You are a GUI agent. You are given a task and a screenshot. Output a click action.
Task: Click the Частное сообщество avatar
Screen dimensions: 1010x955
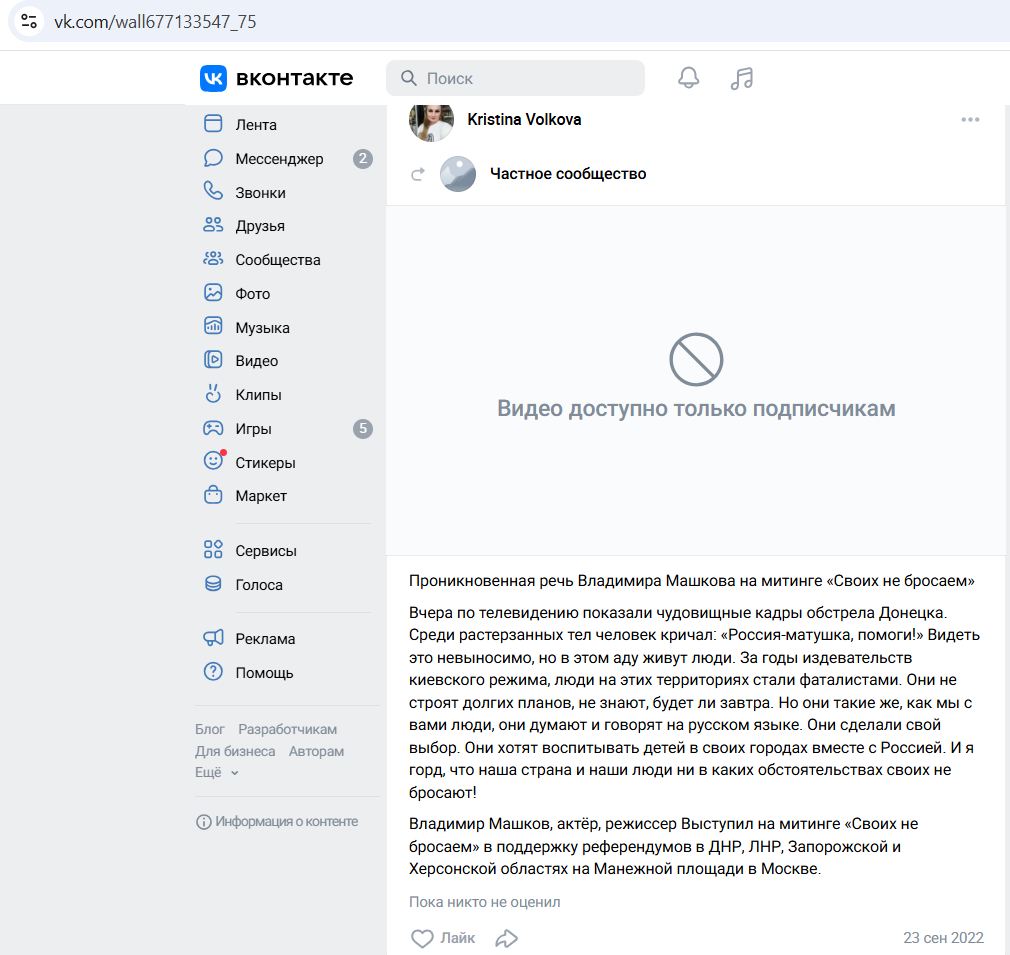[x=458, y=174]
